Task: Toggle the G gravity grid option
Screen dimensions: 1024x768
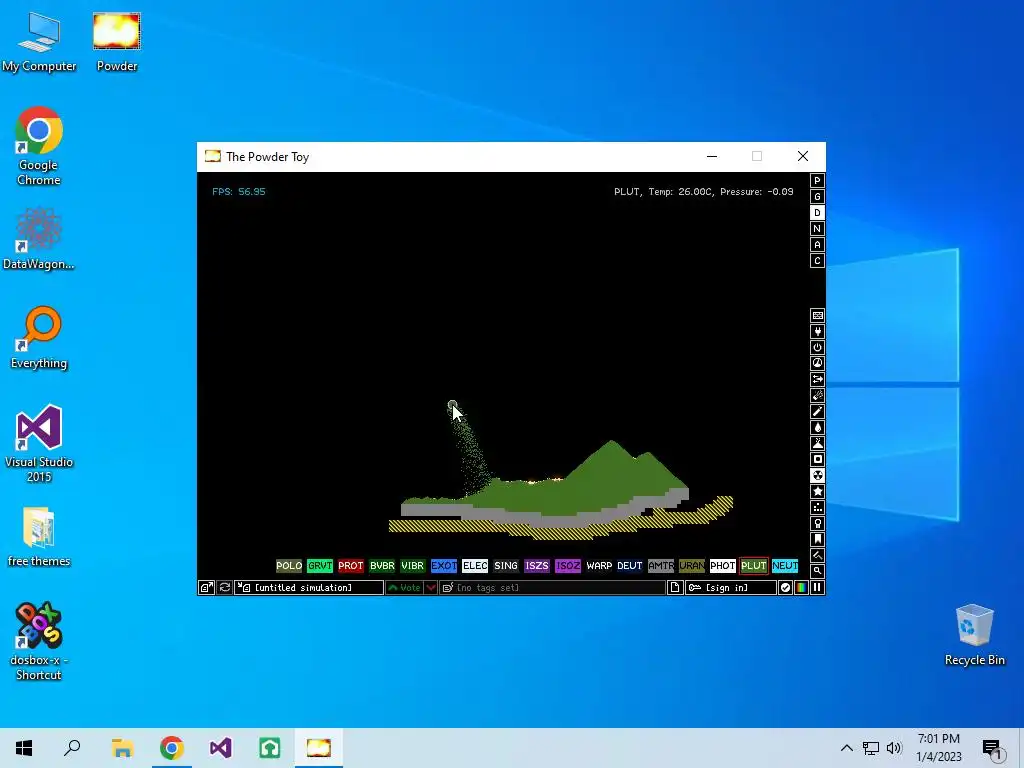Action: (x=817, y=197)
